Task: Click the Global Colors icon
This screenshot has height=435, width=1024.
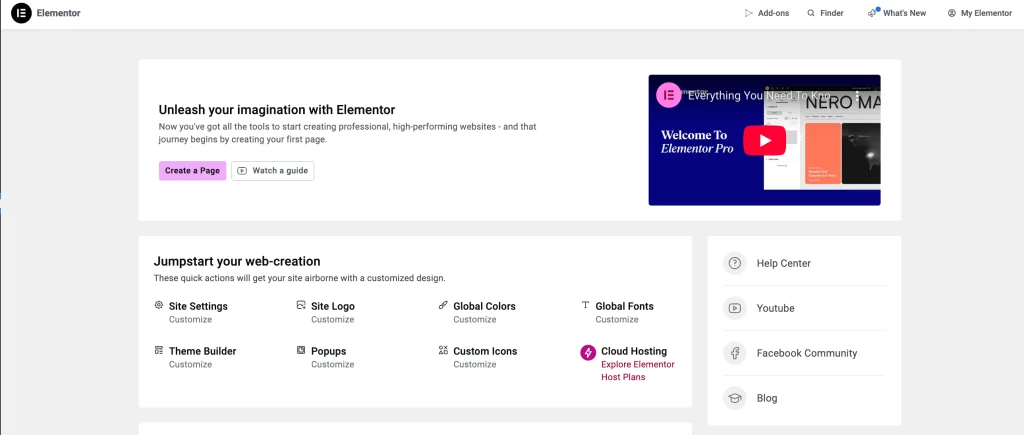Action: (x=443, y=306)
